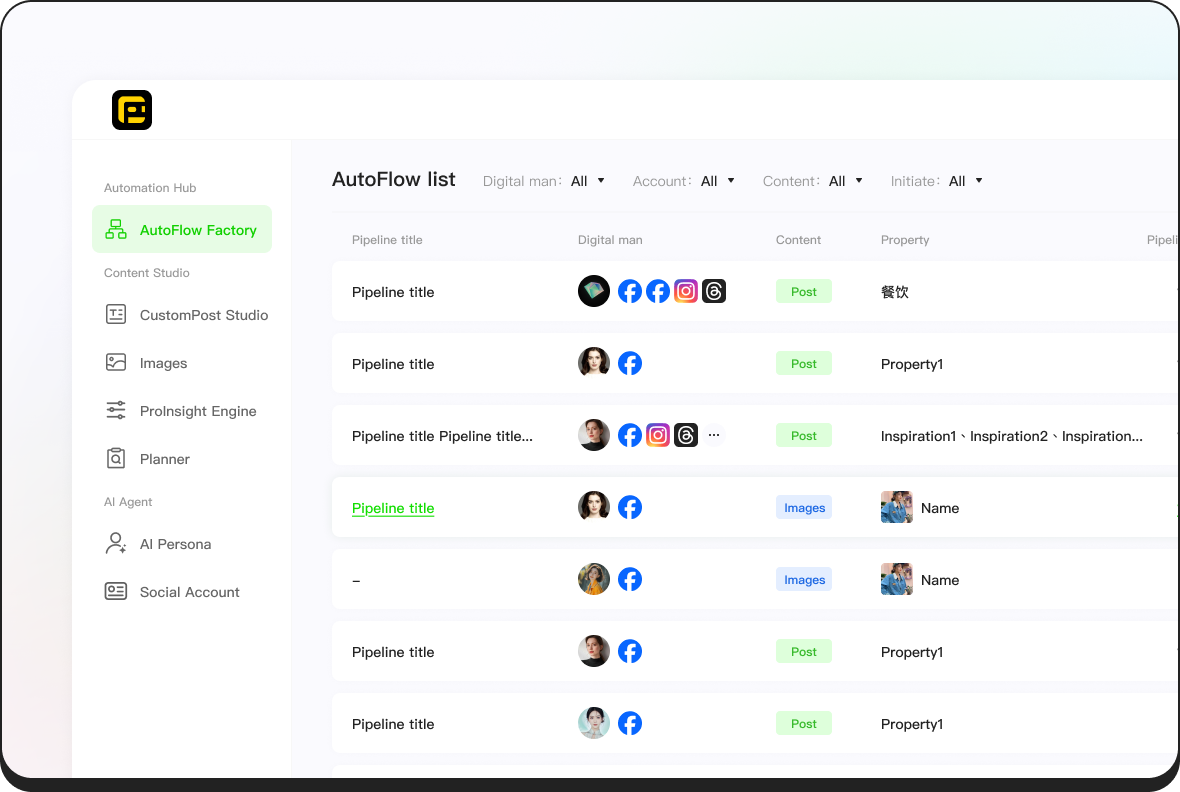Click the Threads icon in first row

(x=714, y=291)
